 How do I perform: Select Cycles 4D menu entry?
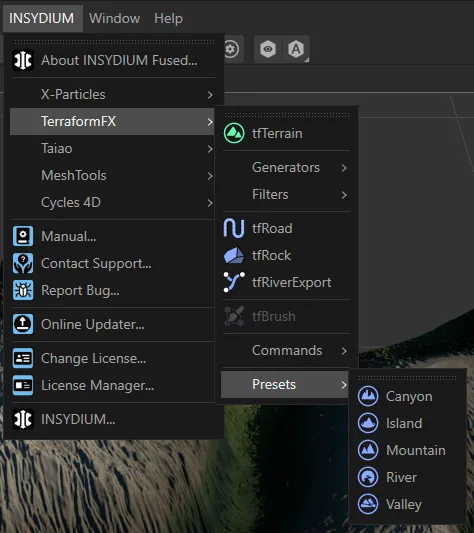click(113, 203)
